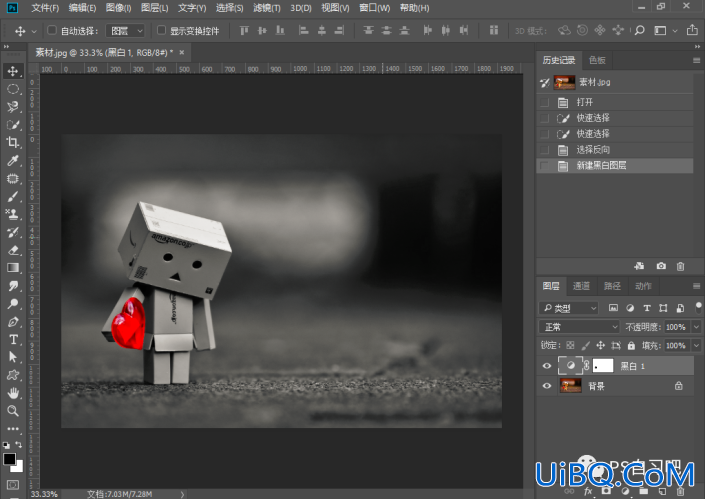The height and width of the screenshot is (499, 705).
Task: Select the History Brush tool
Action: coord(13,232)
